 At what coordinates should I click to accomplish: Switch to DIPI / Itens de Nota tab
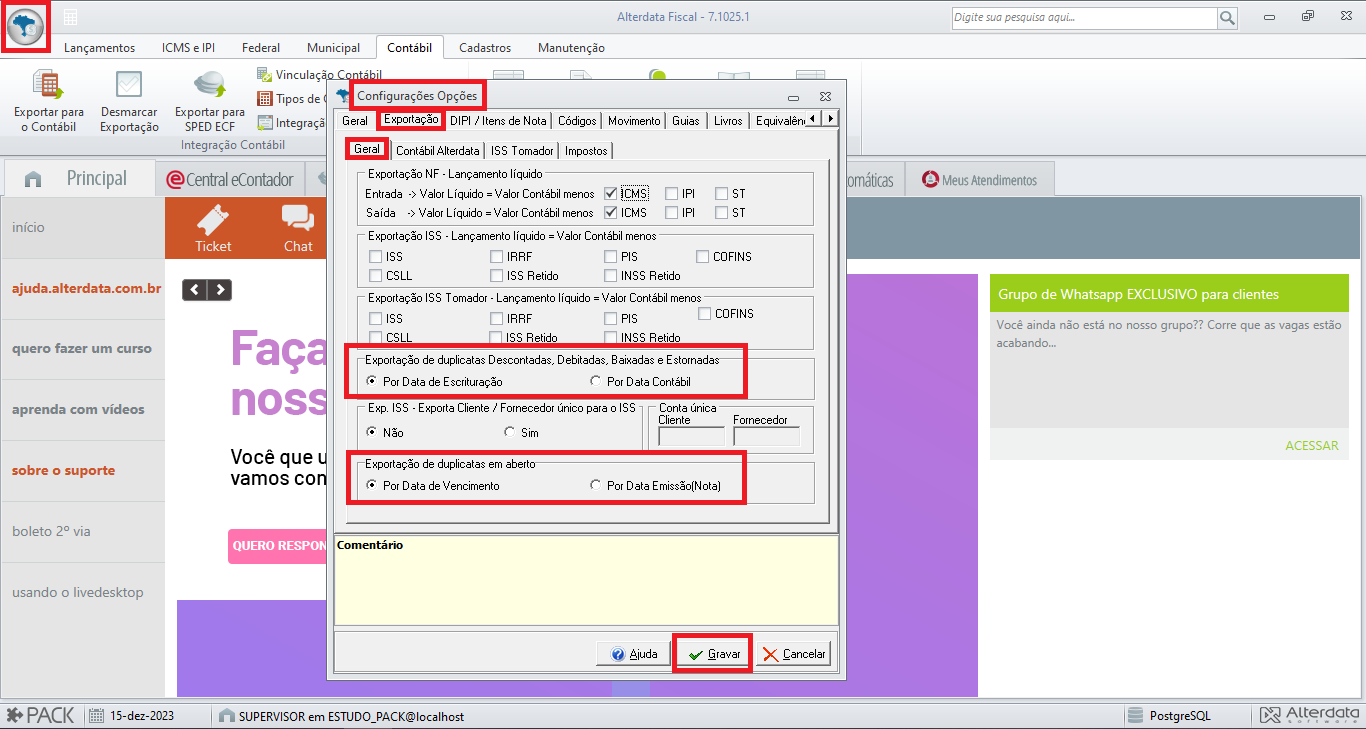point(498,121)
